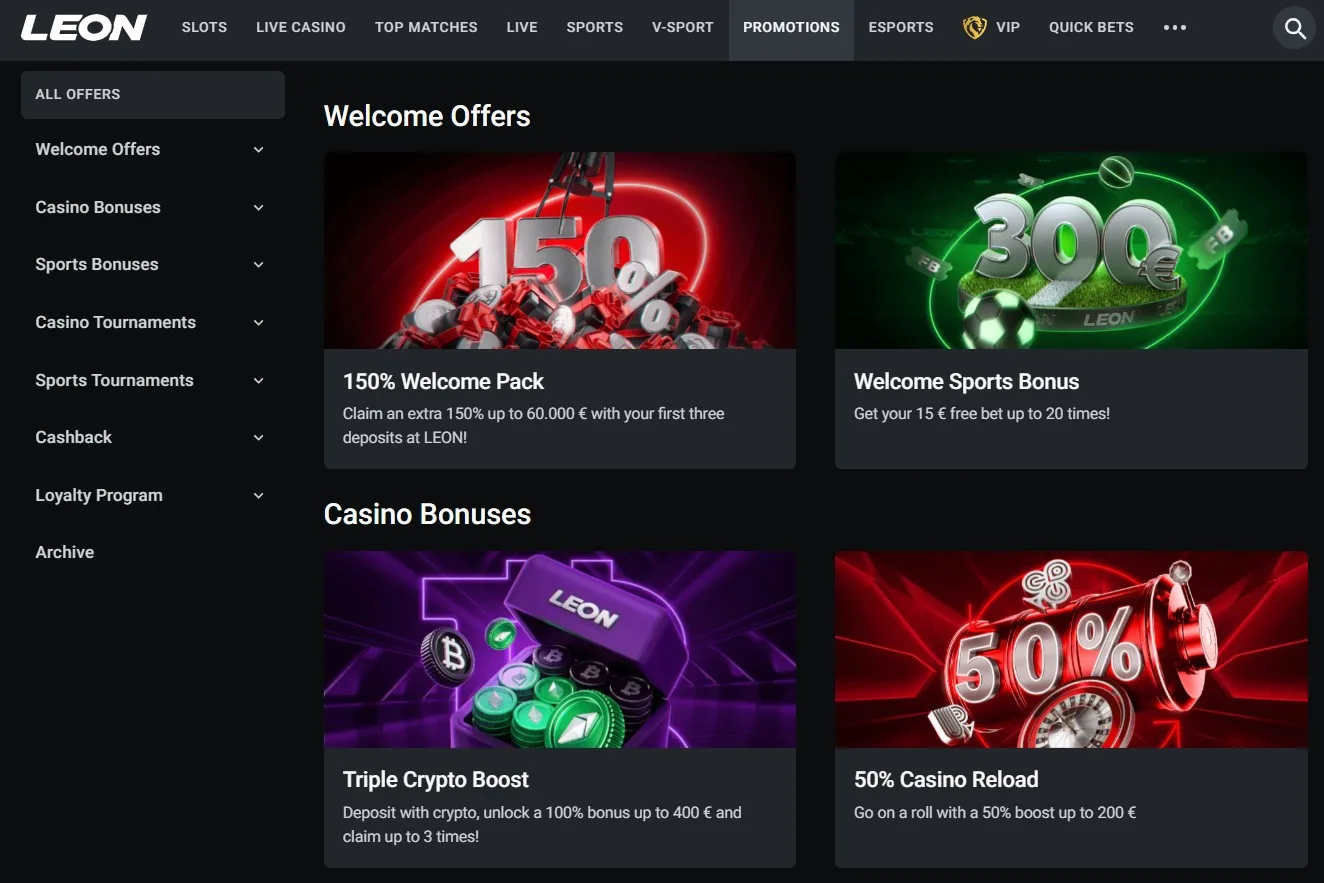Expand Casino Tournaments chevron
Image resolution: width=1324 pixels, height=883 pixels.
259,323
